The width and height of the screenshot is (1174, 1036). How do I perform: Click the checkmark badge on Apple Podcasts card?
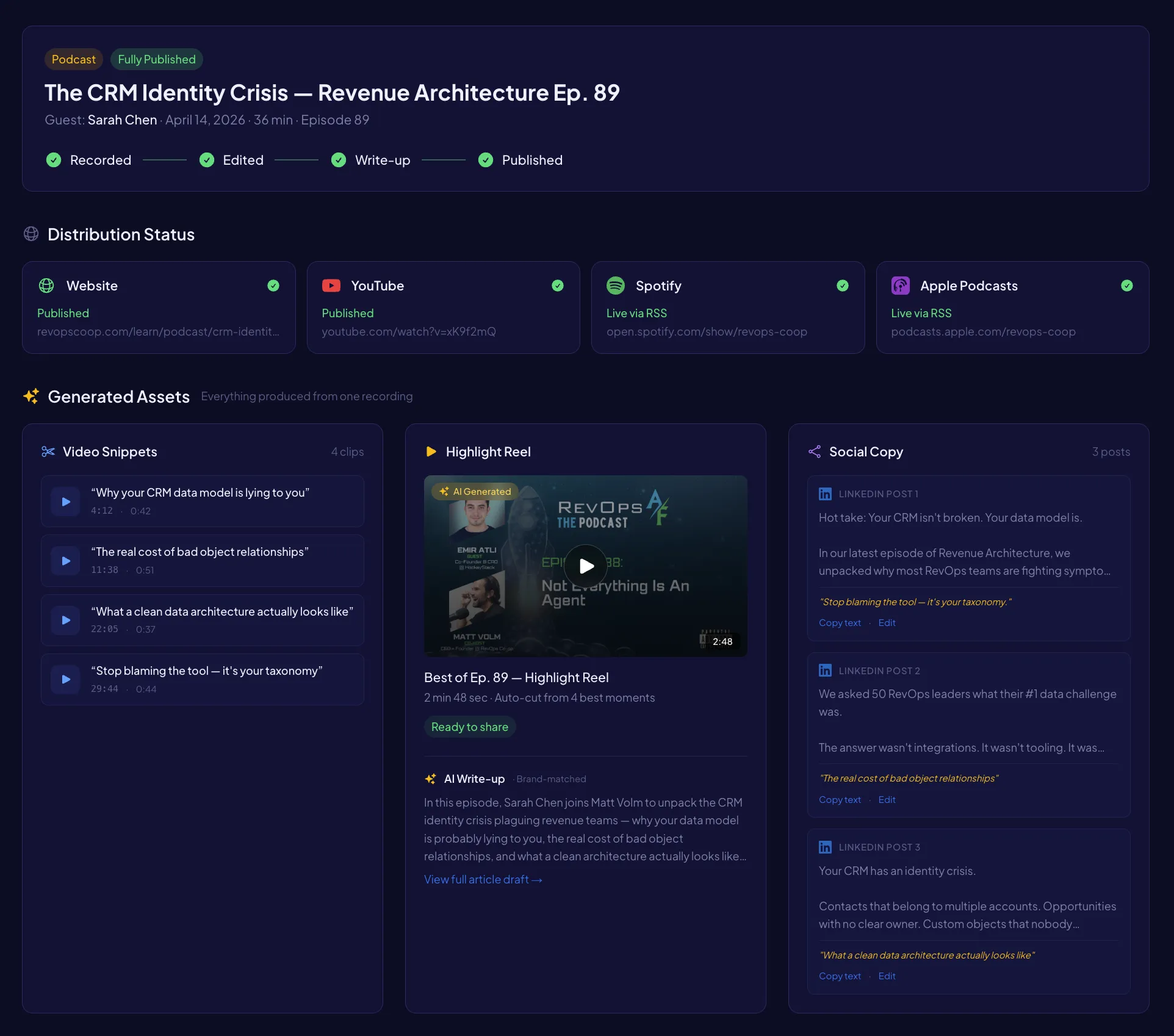(x=1128, y=286)
